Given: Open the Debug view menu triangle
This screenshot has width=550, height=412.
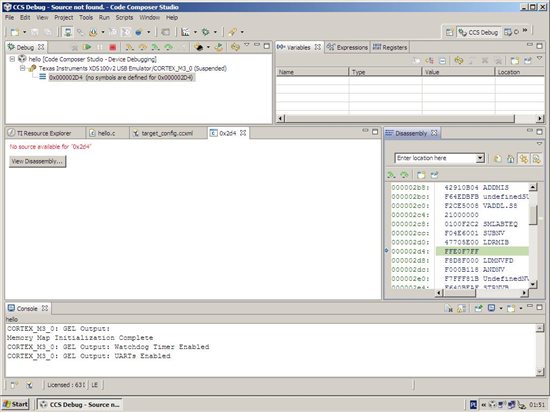Looking at the screenshot, I should click(x=247, y=45).
